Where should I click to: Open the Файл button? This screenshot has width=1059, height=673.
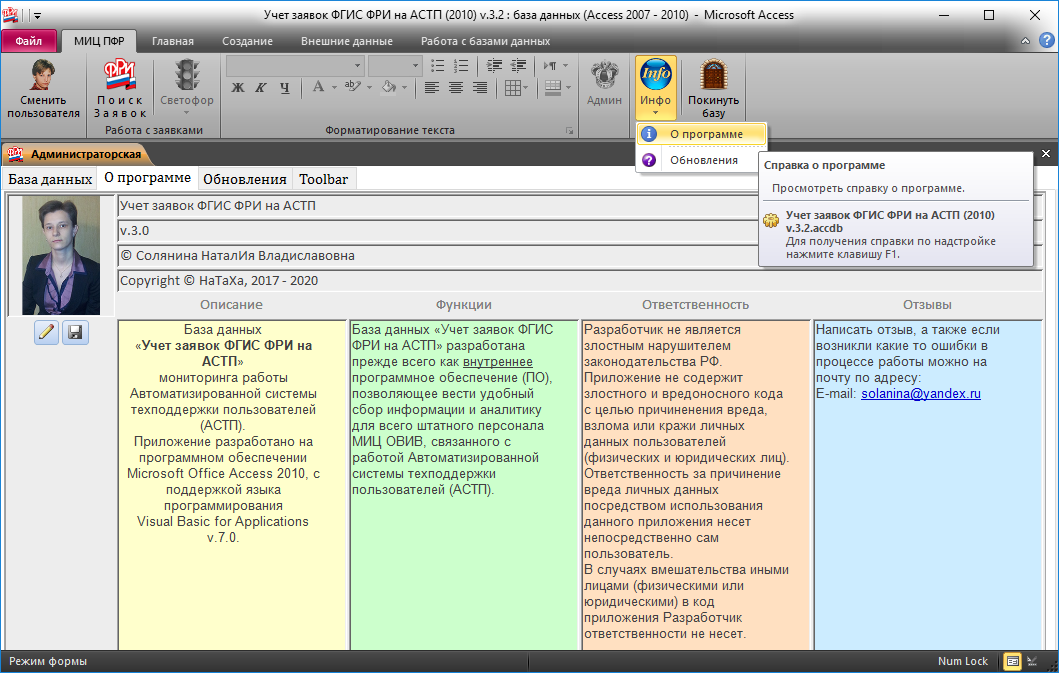[x=29, y=41]
